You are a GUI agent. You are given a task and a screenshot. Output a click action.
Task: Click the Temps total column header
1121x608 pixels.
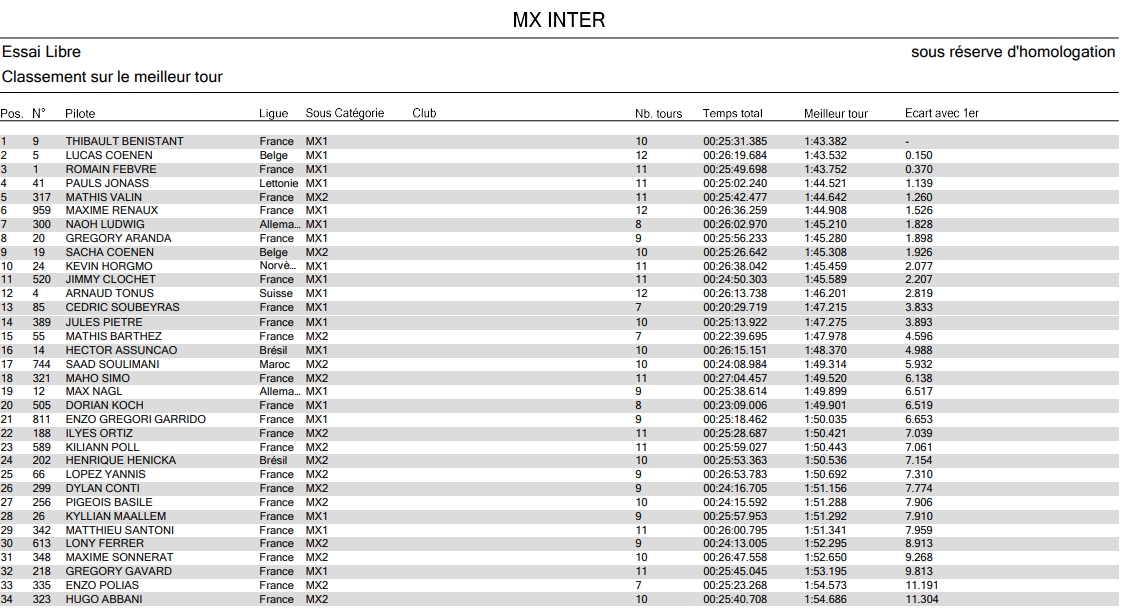[x=732, y=114]
